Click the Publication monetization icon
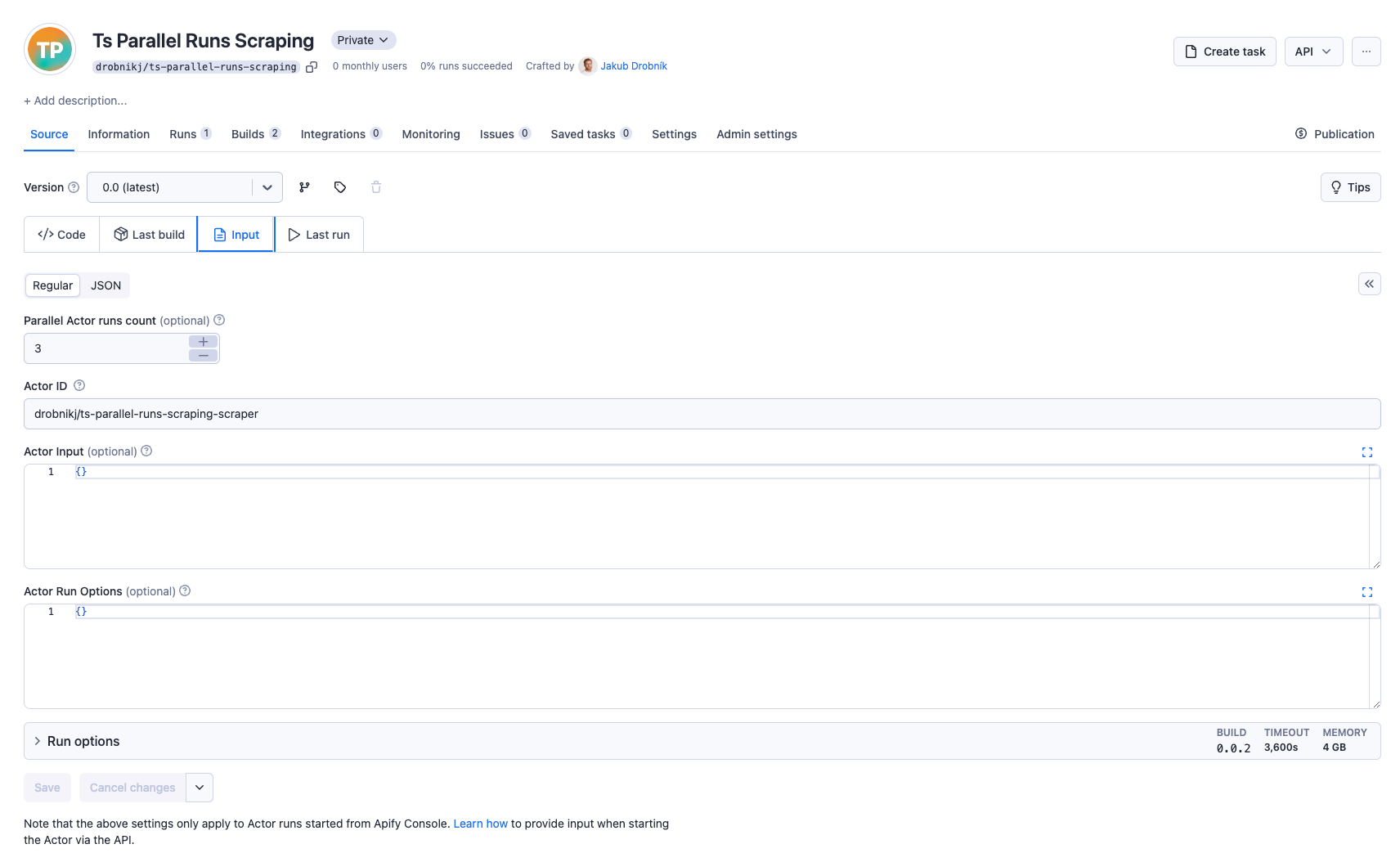Viewport: 1400px width, 862px height. (x=1301, y=133)
